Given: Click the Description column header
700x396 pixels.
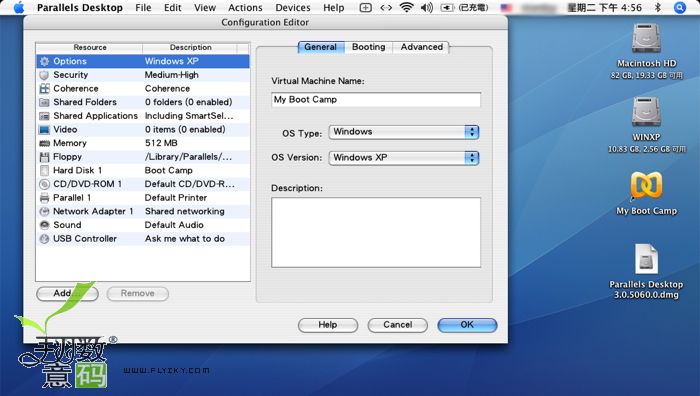Looking at the screenshot, I should (x=190, y=47).
